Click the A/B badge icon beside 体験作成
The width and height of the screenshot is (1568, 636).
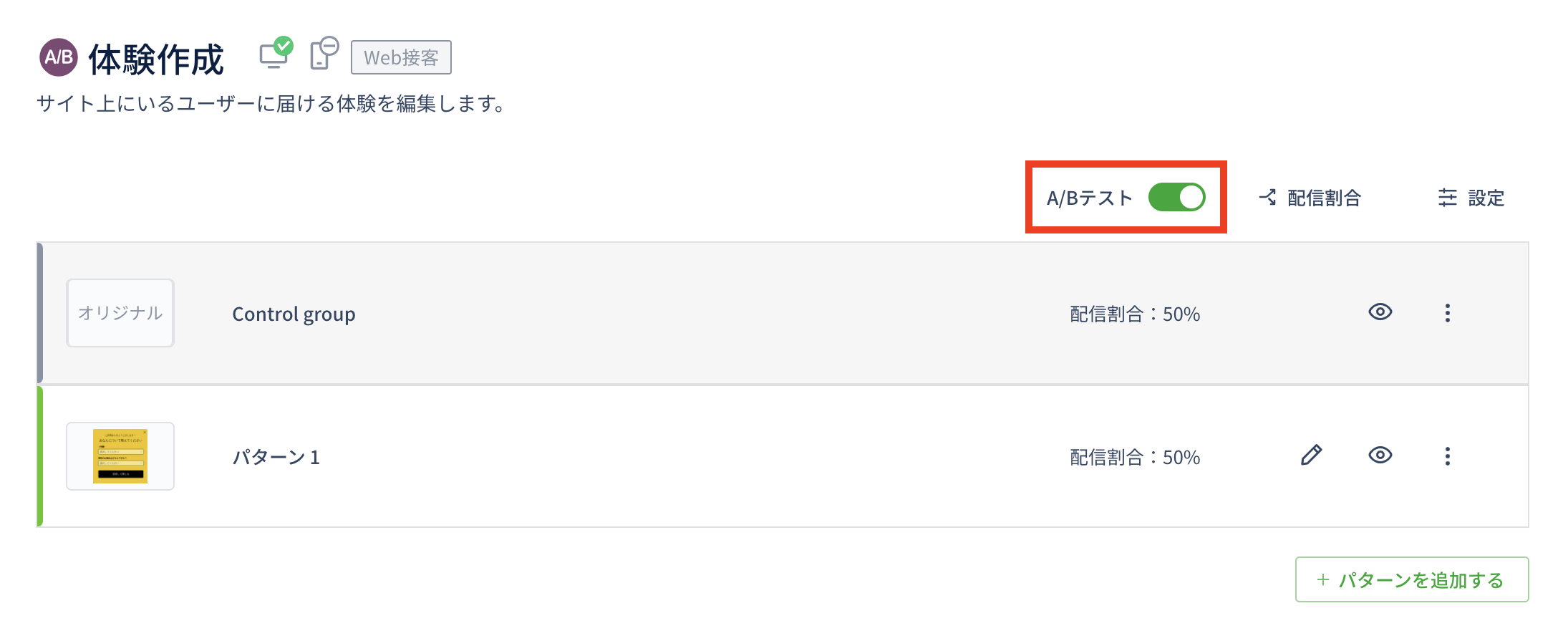(x=59, y=57)
